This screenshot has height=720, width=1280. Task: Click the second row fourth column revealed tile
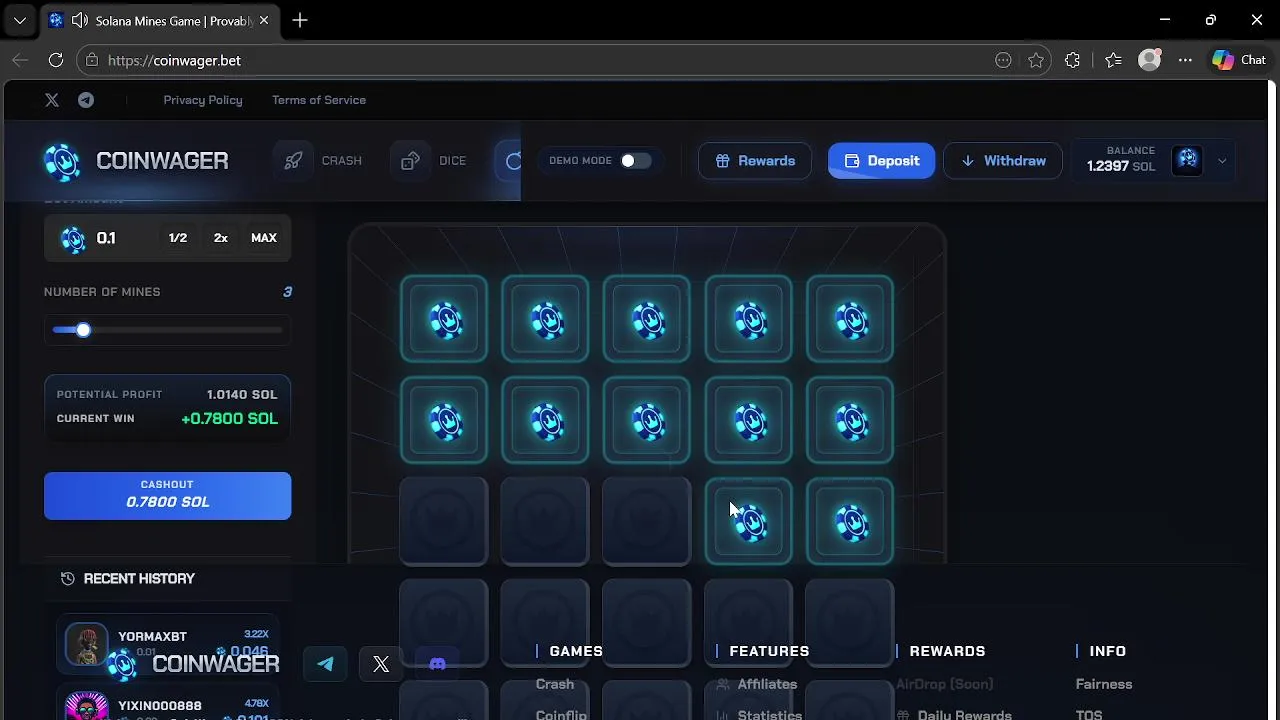[x=748, y=421]
